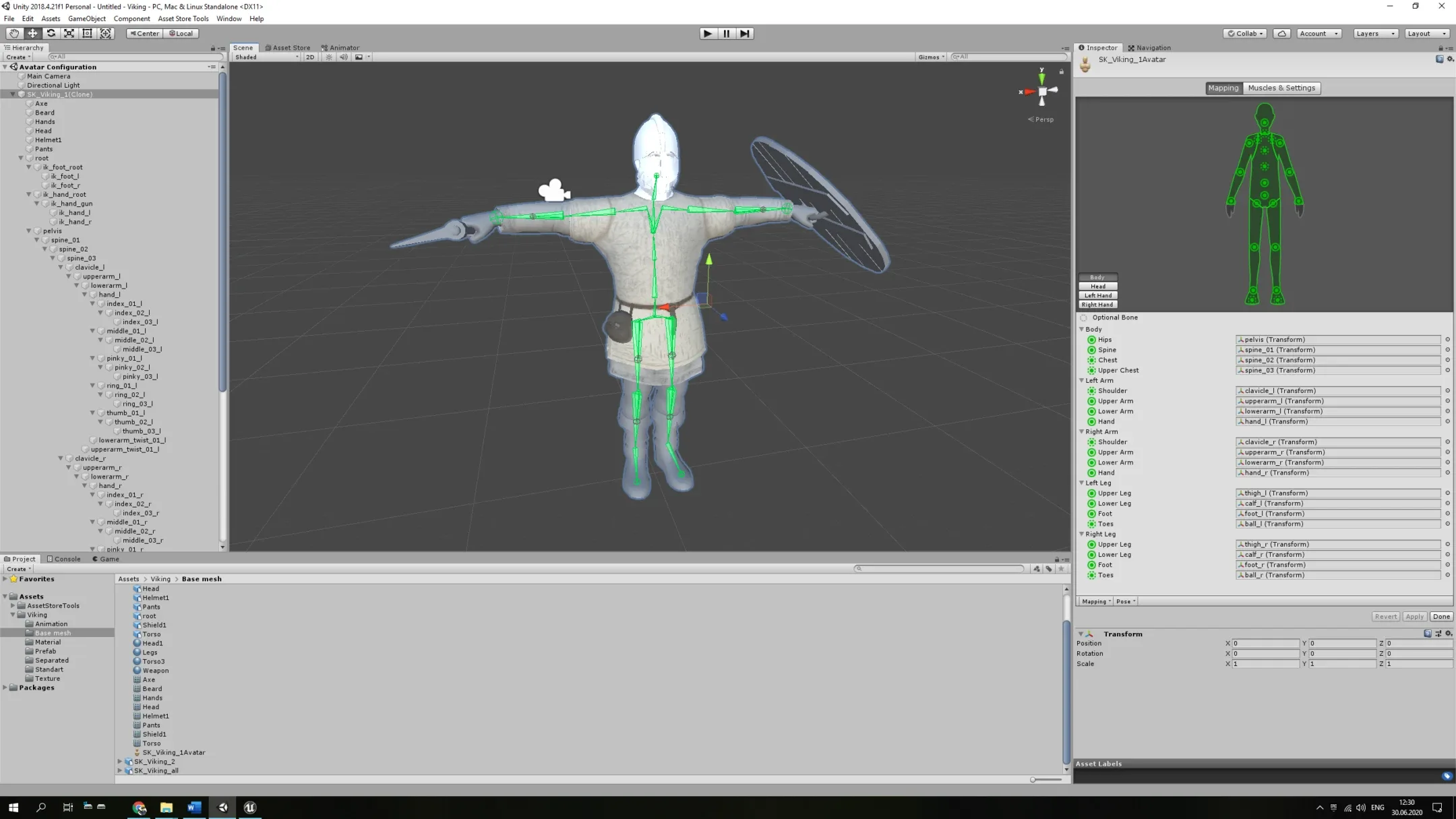Screen dimensions: 1456x819
Task: Click search by label icon in Project
Action: [x=1049, y=569]
